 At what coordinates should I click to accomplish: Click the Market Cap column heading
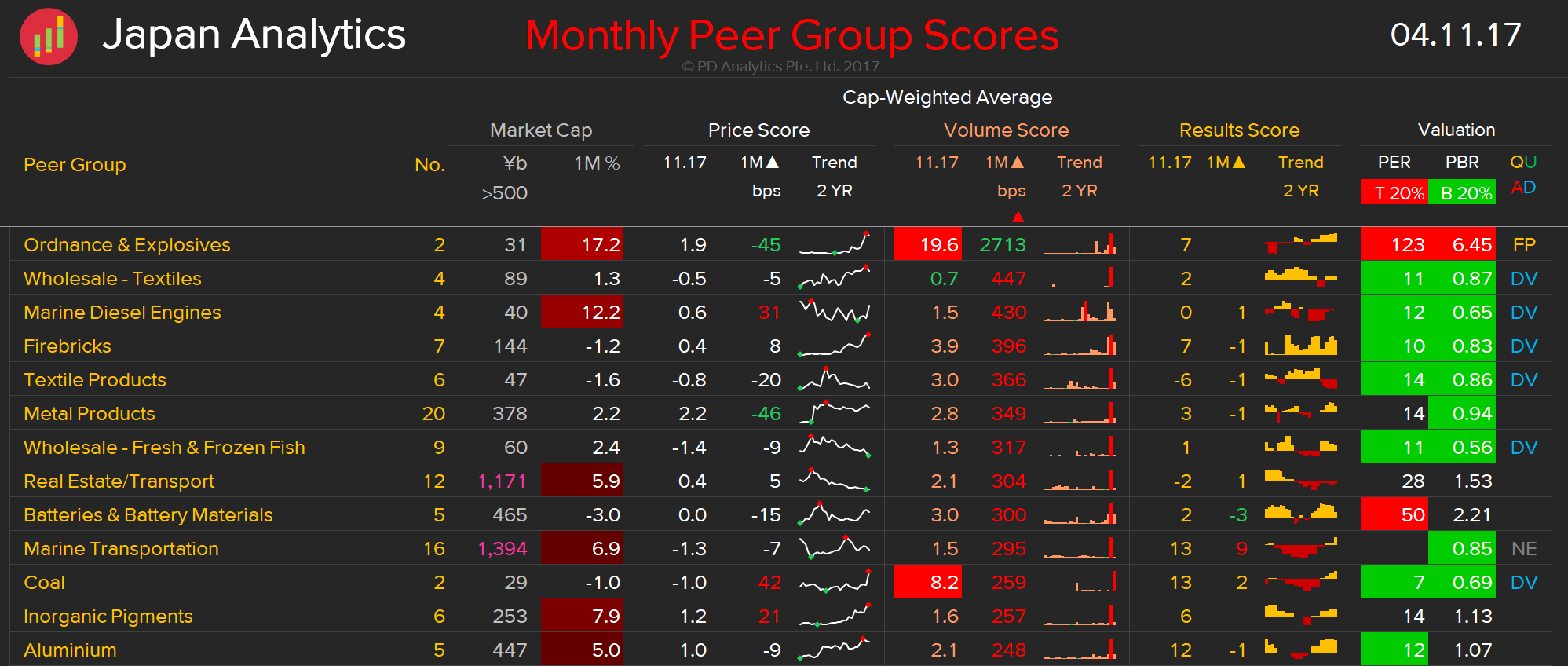540,130
